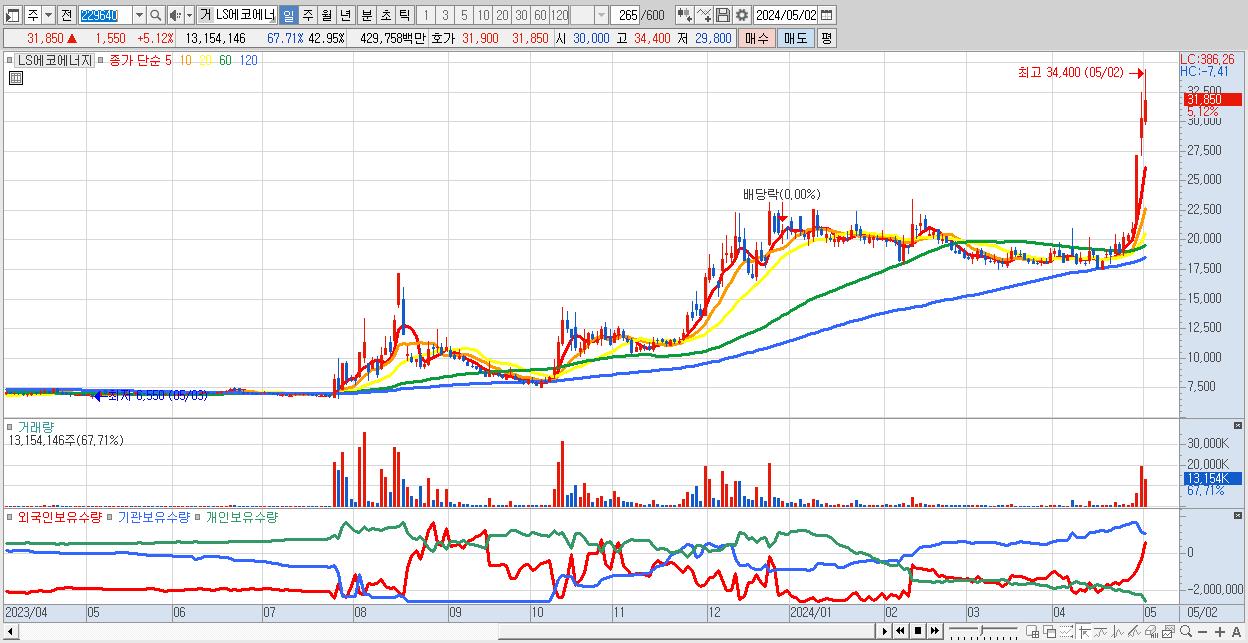Select the 년 yearly period tab

point(345,15)
